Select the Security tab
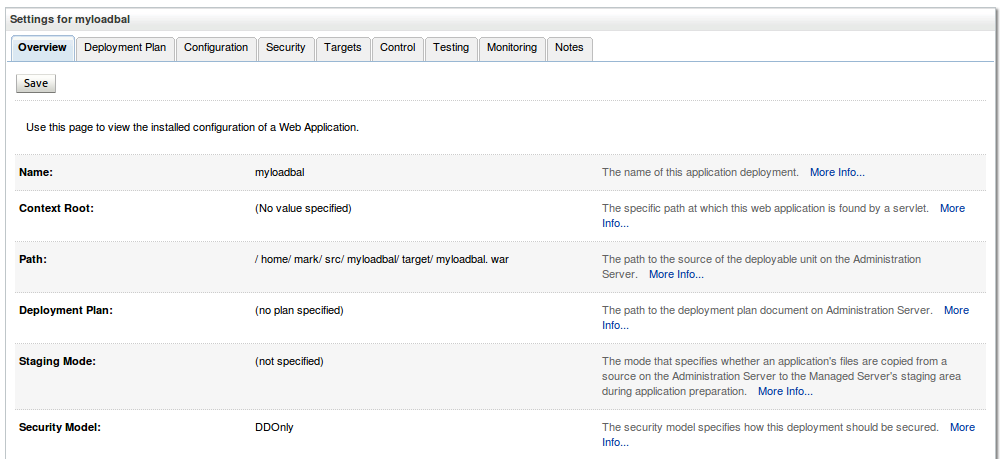 (x=285, y=48)
